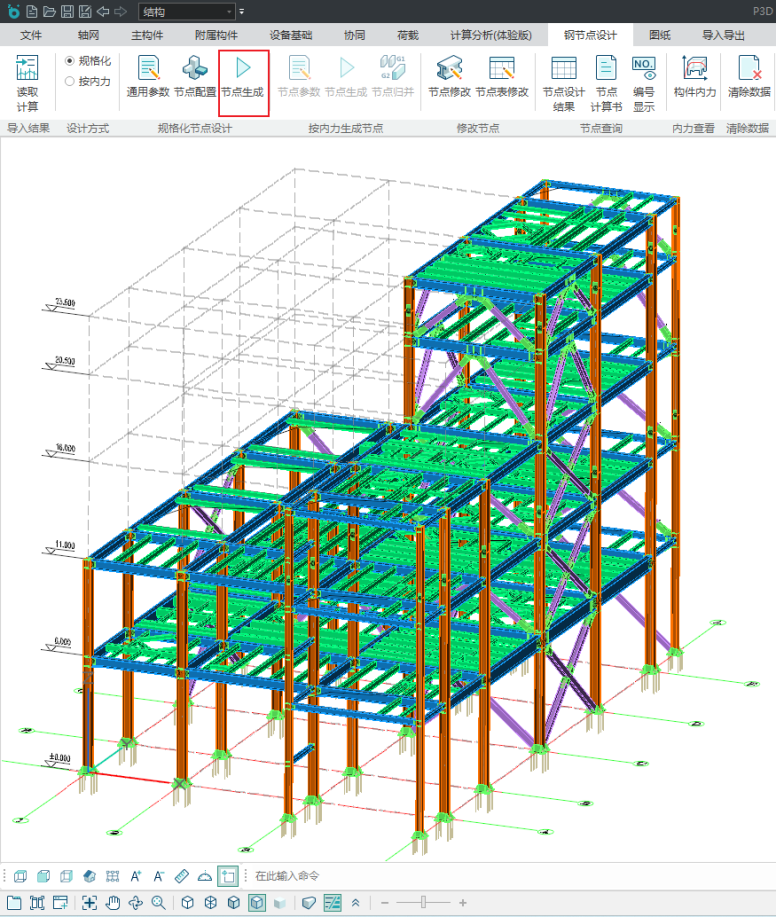Screen dimensions: 777x918
Task: Click the wireframe display mode icon
Action: pyautogui.click(x=20, y=876)
